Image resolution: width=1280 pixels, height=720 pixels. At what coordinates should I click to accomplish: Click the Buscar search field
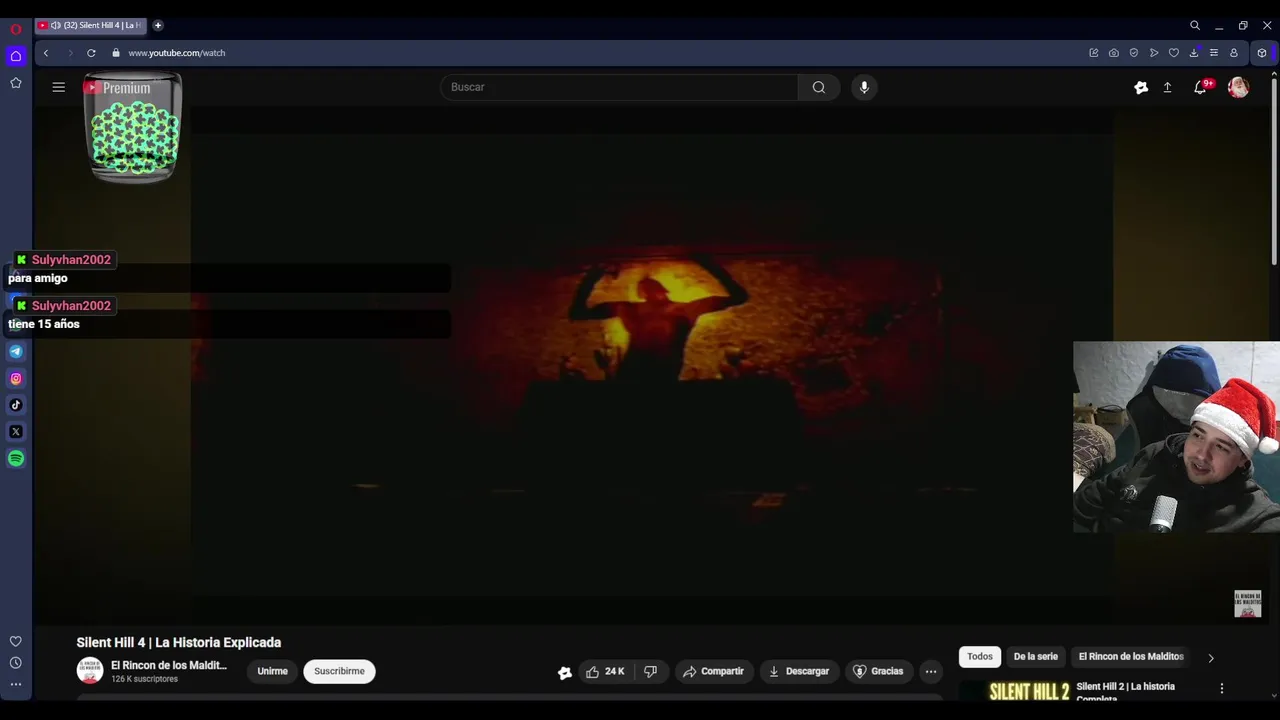point(619,87)
